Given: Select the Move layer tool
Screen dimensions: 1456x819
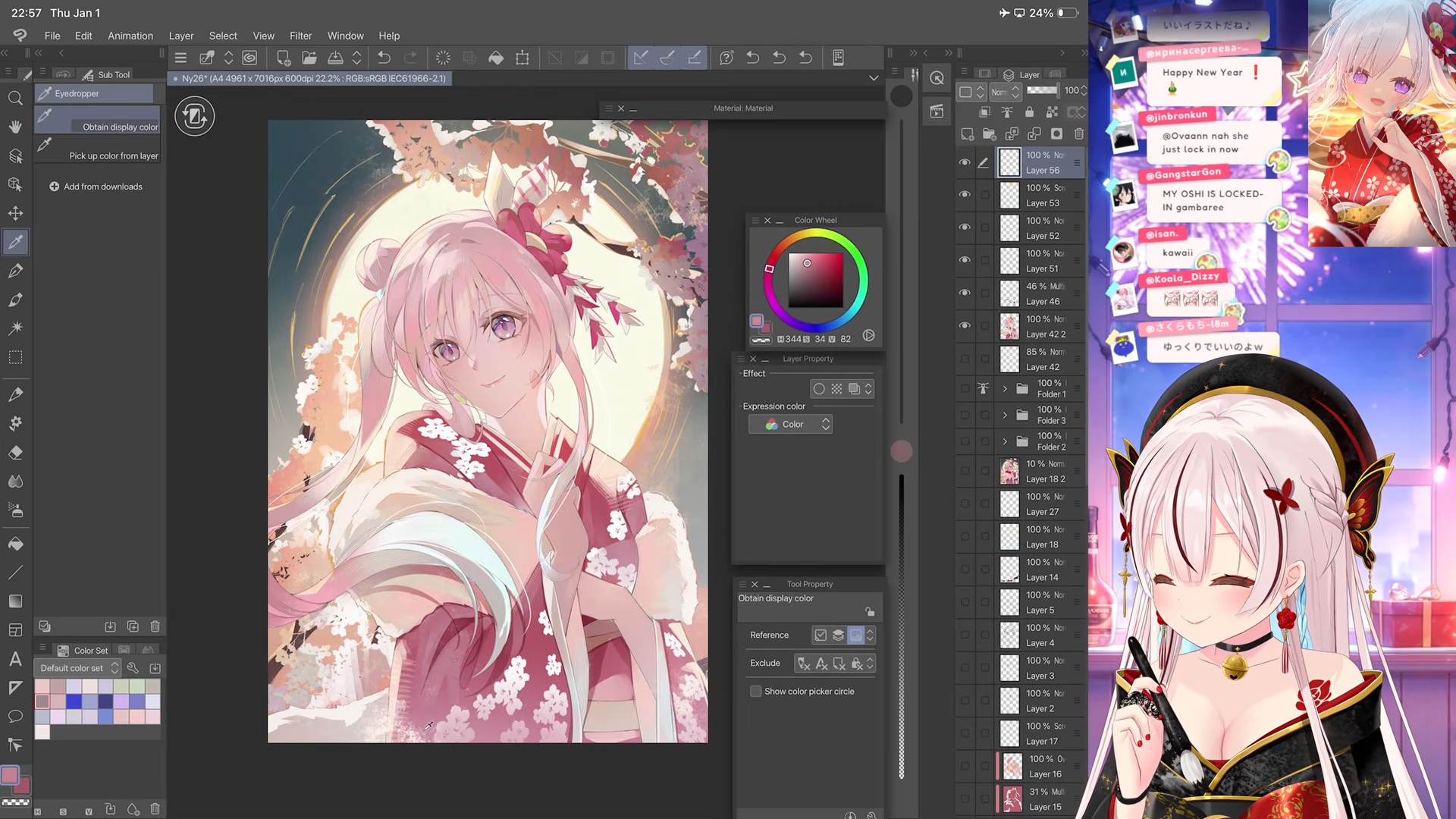Looking at the screenshot, I should (15, 213).
